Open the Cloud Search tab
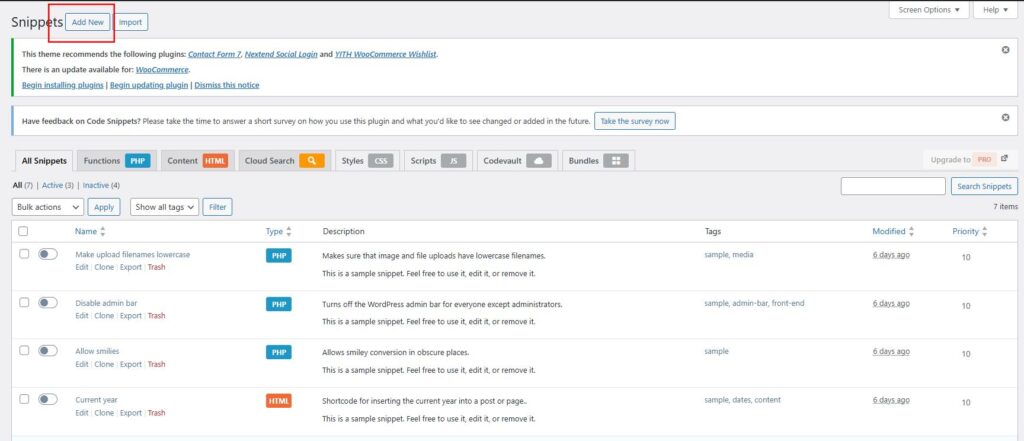 (x=285, y=161)
